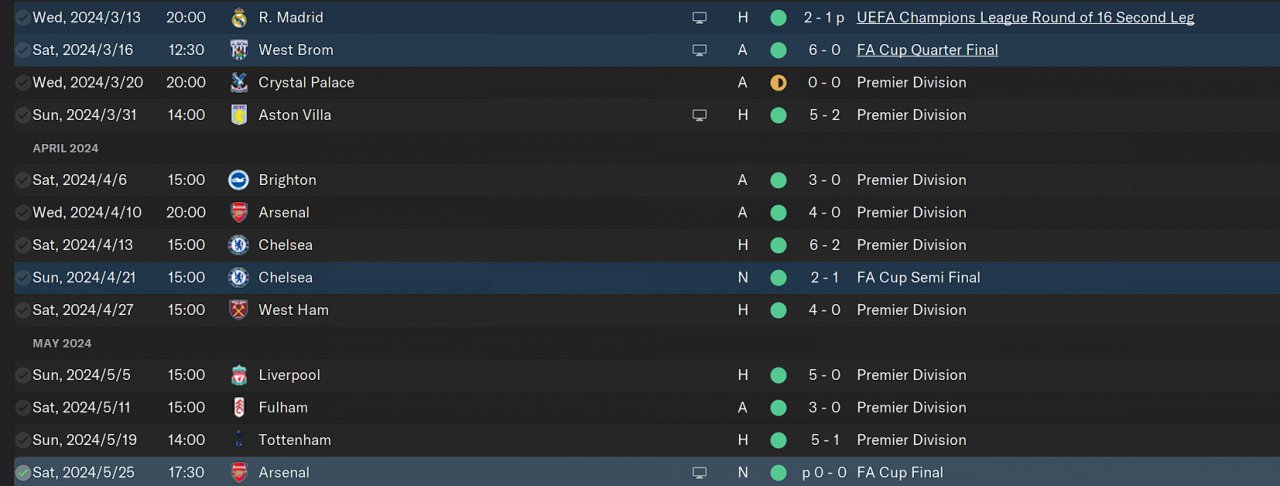The height and width of the screenshot is (486, 1280).
Task: Click the Real Madrid club crest icon
Action: click(238, 18)
